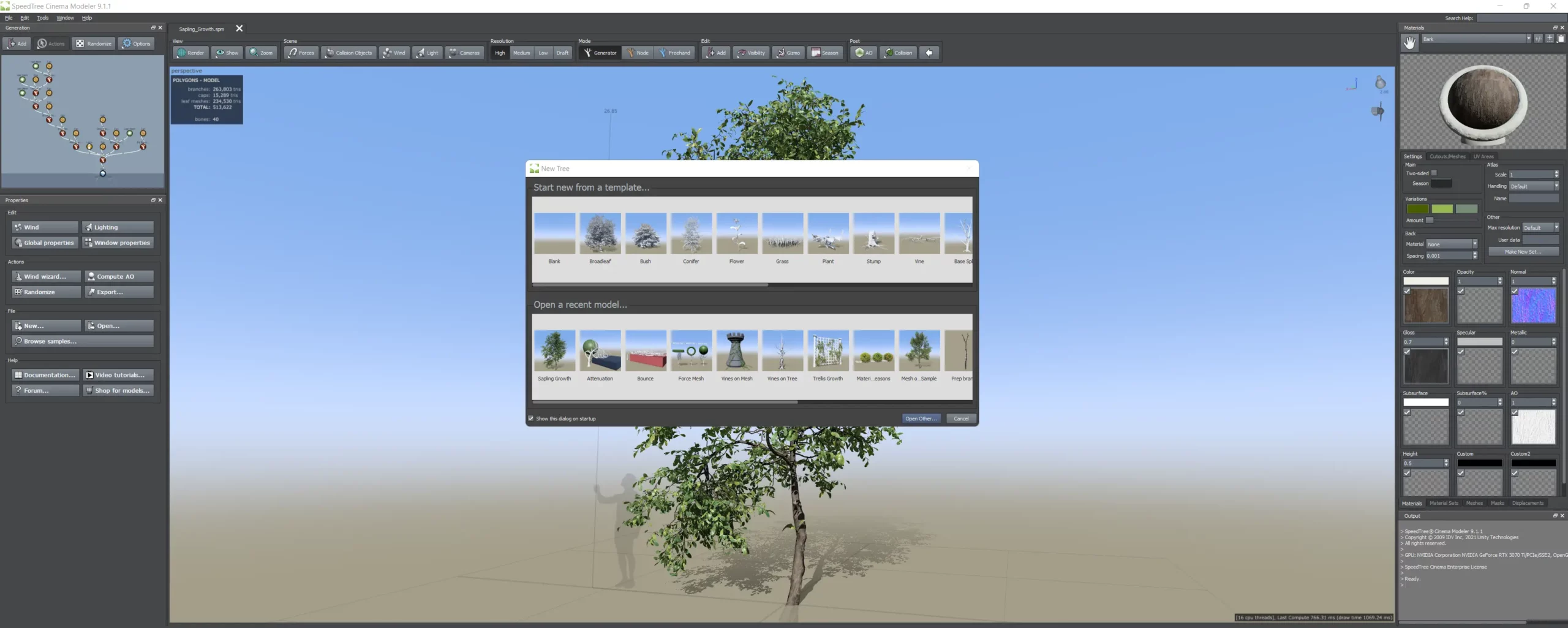Click the Browse samples... button

pos(83,341)
